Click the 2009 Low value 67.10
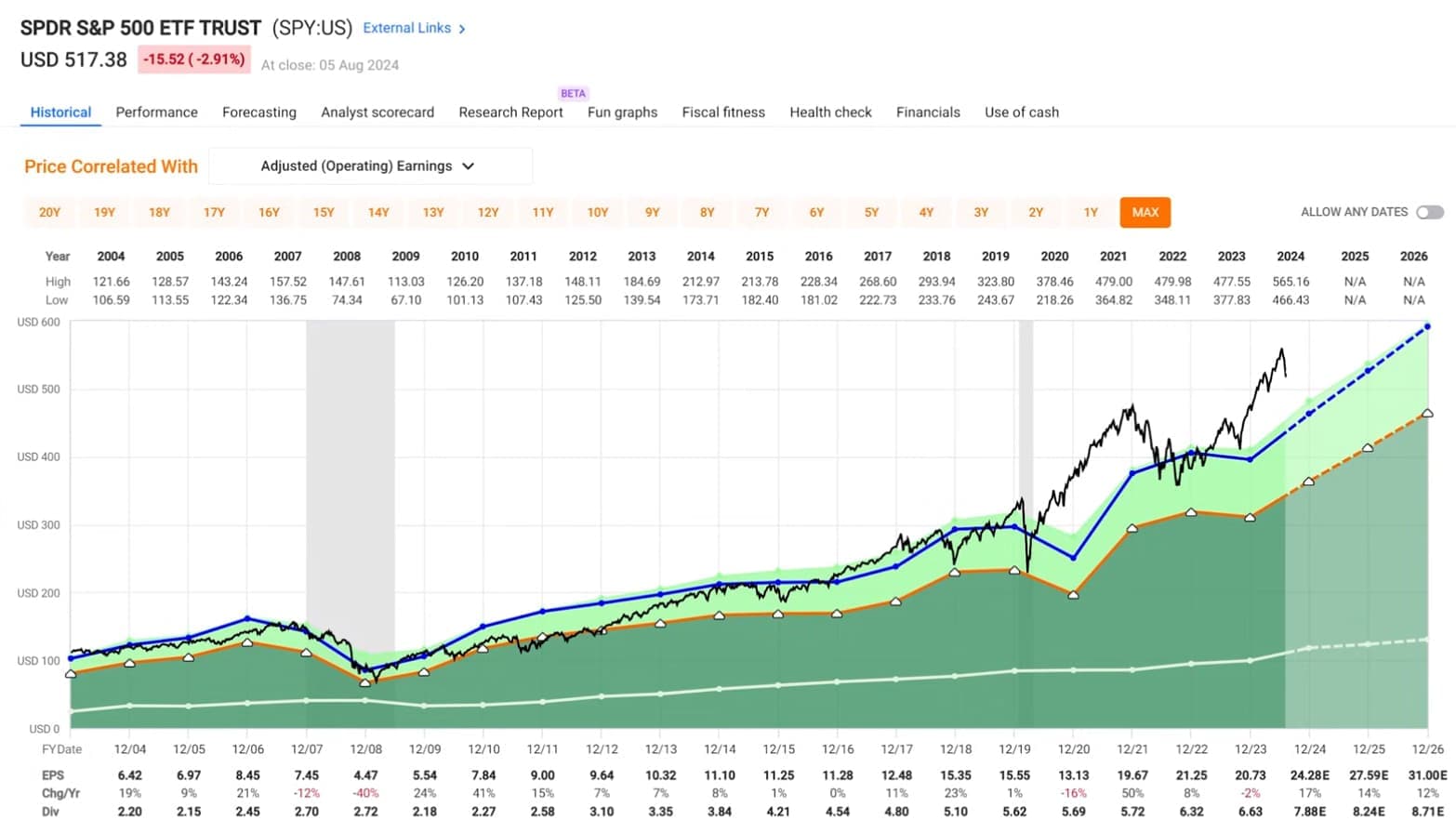The height and width of the screenshot is (820, 1456). [x=405, y=299]
